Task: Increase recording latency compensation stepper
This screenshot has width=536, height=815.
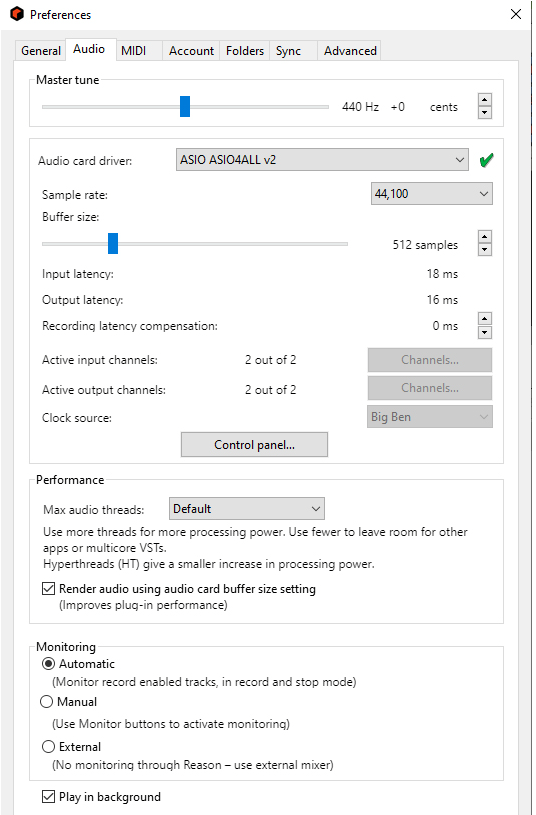Action: coord(485,319)
